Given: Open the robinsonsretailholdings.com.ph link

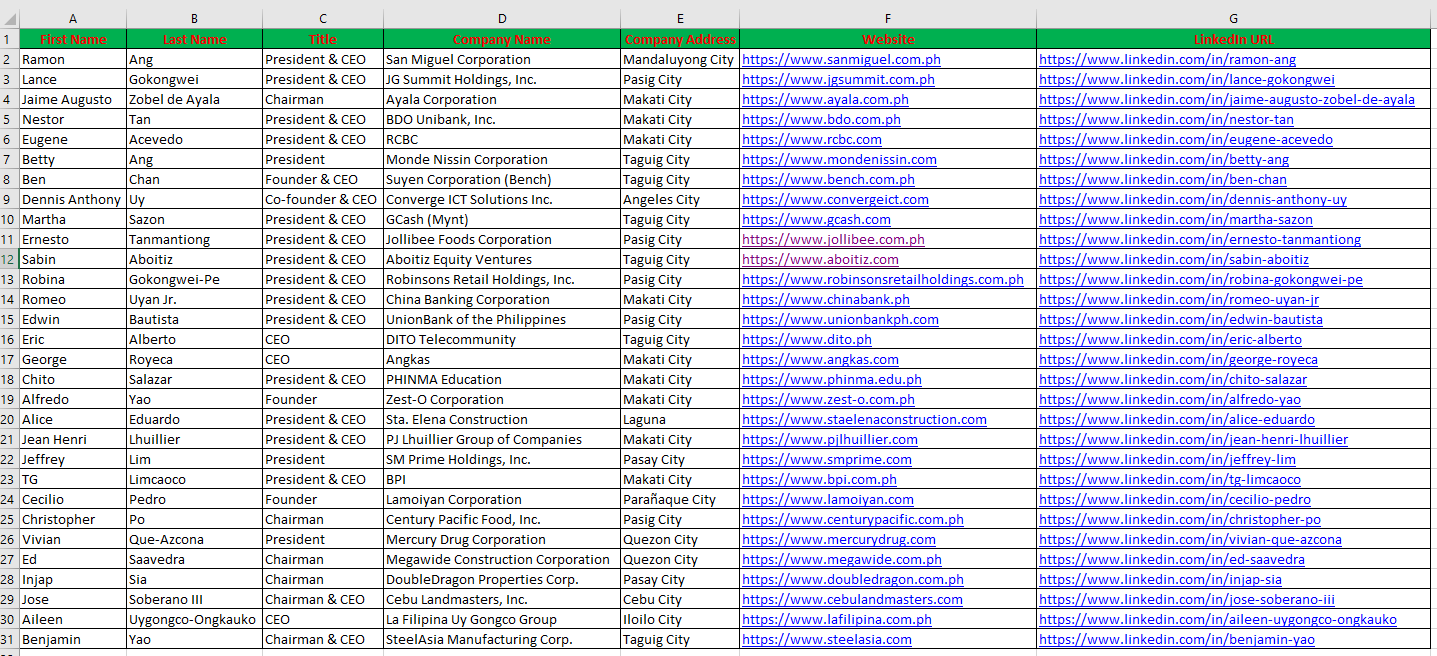Looking at the screenshot, I should coord(883,279).
